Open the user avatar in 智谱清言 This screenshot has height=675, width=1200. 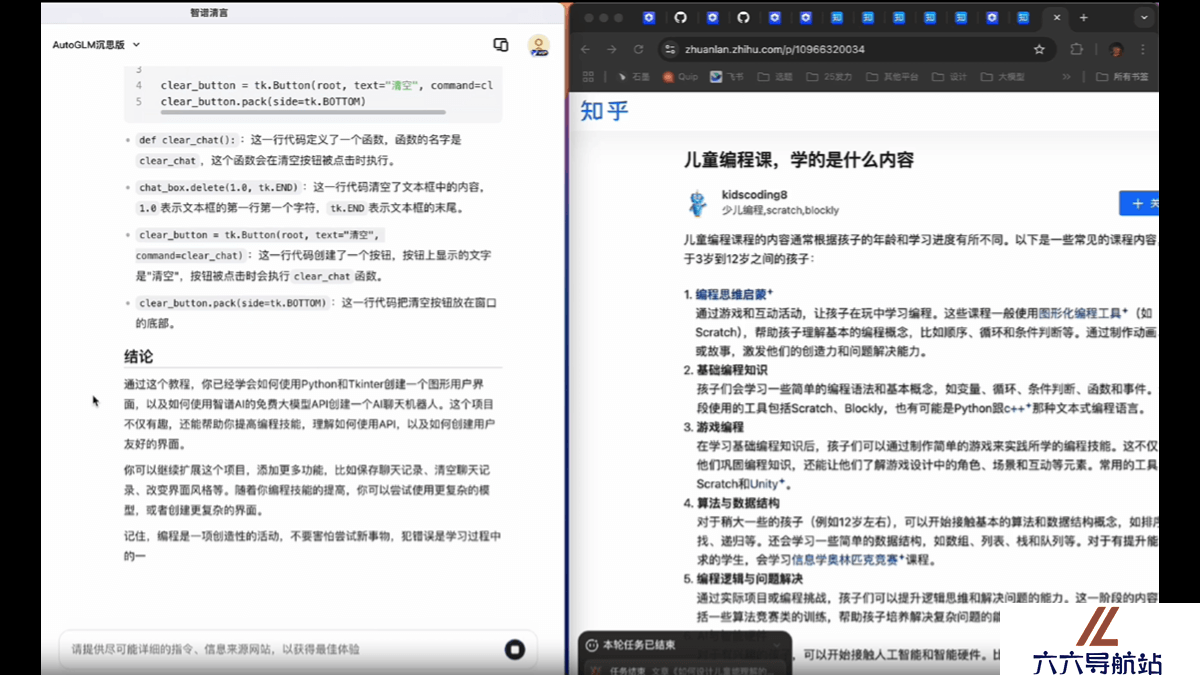(539, 45)
